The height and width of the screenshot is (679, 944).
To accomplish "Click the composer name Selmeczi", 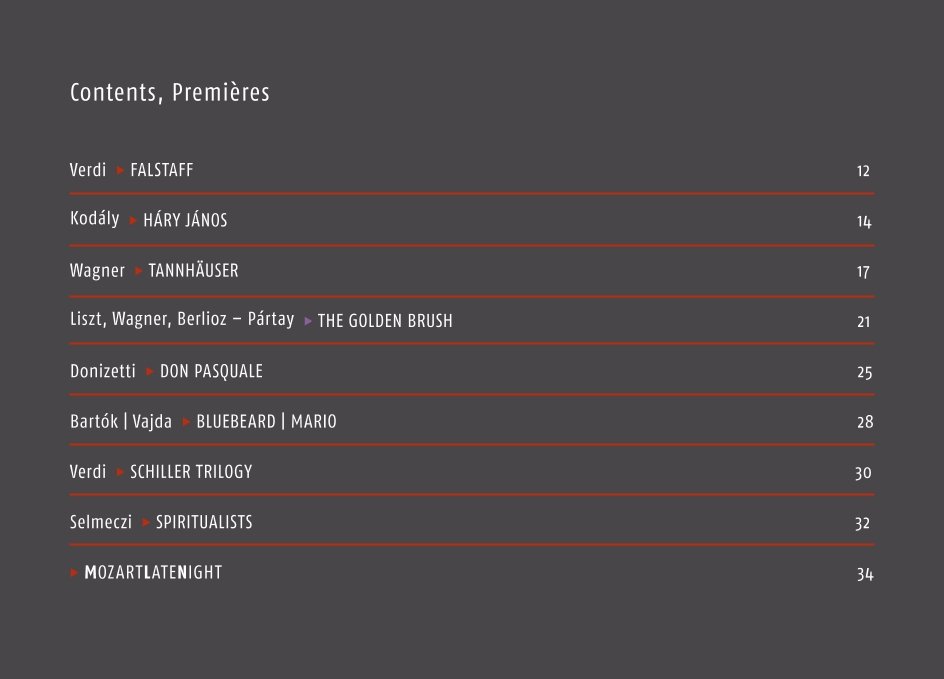I will click(x=101, y=522).
